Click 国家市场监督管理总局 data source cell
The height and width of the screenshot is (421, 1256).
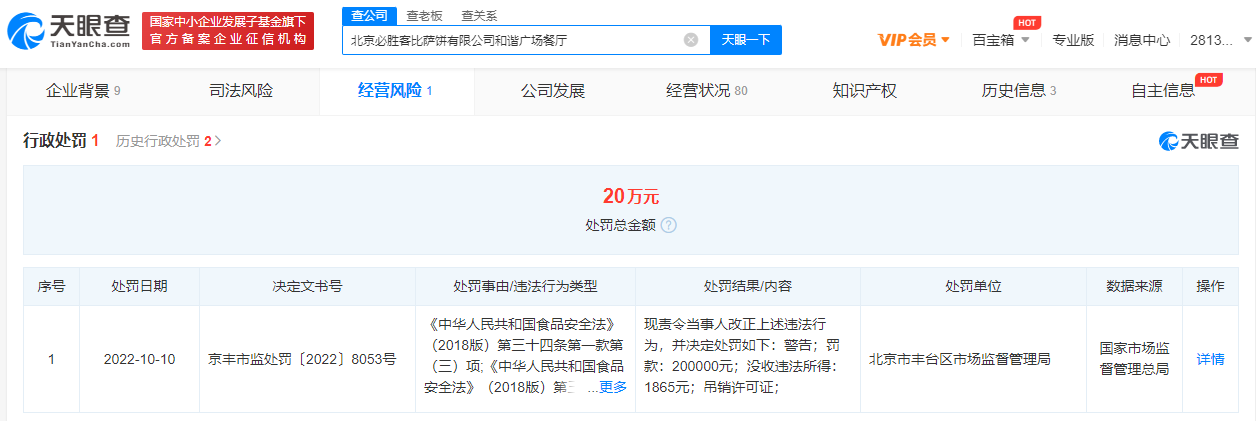click(1134, 359)
